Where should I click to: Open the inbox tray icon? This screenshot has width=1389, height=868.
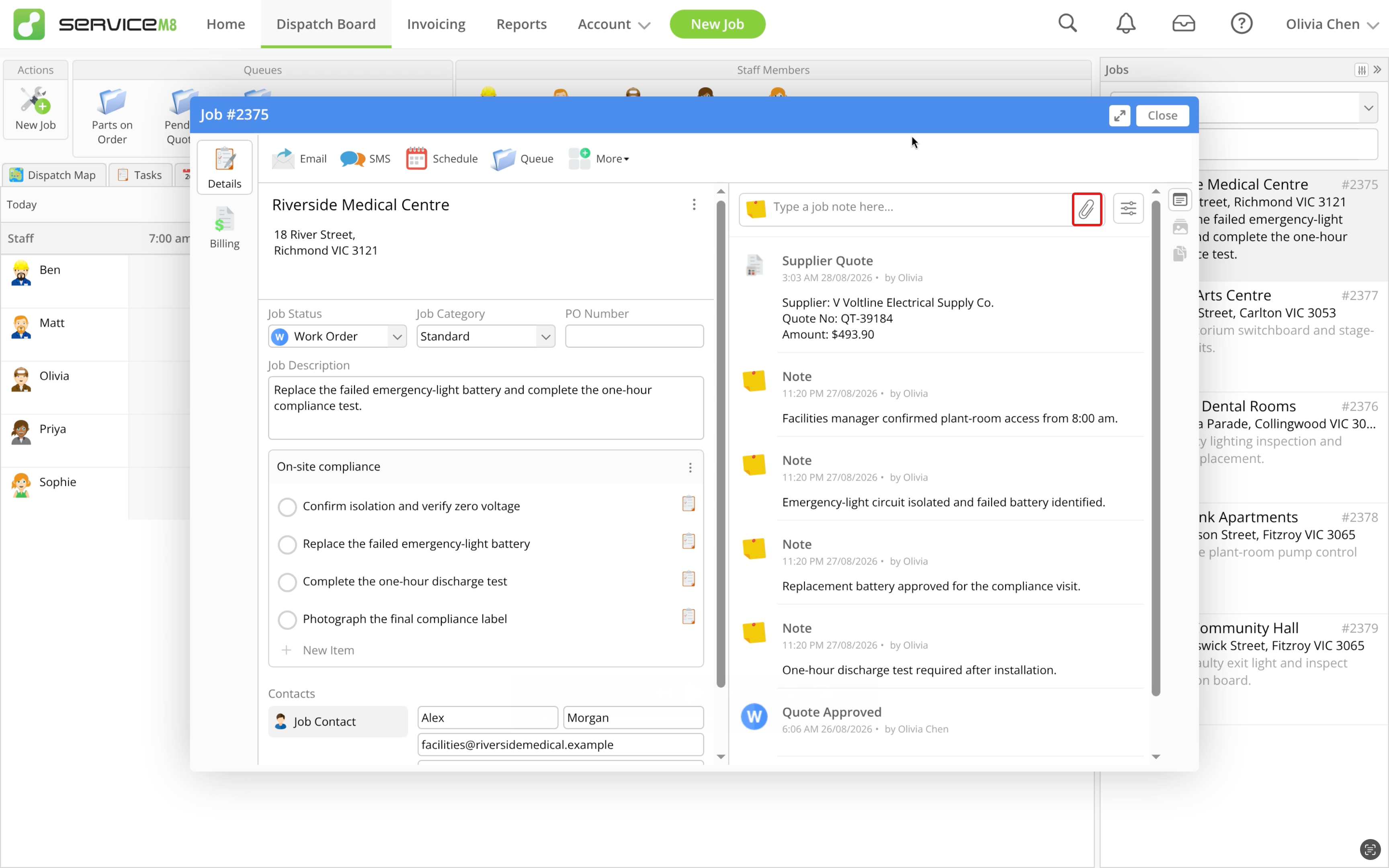(x=1184, y=24)
